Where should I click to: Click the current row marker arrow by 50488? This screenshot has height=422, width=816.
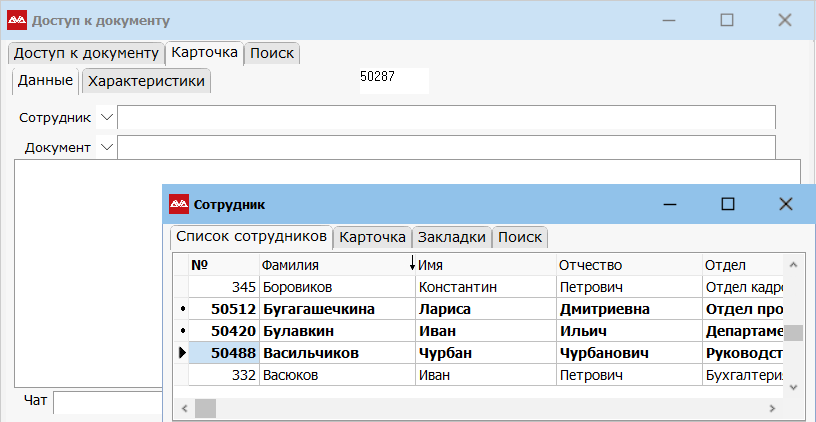[x=181, y=353]
